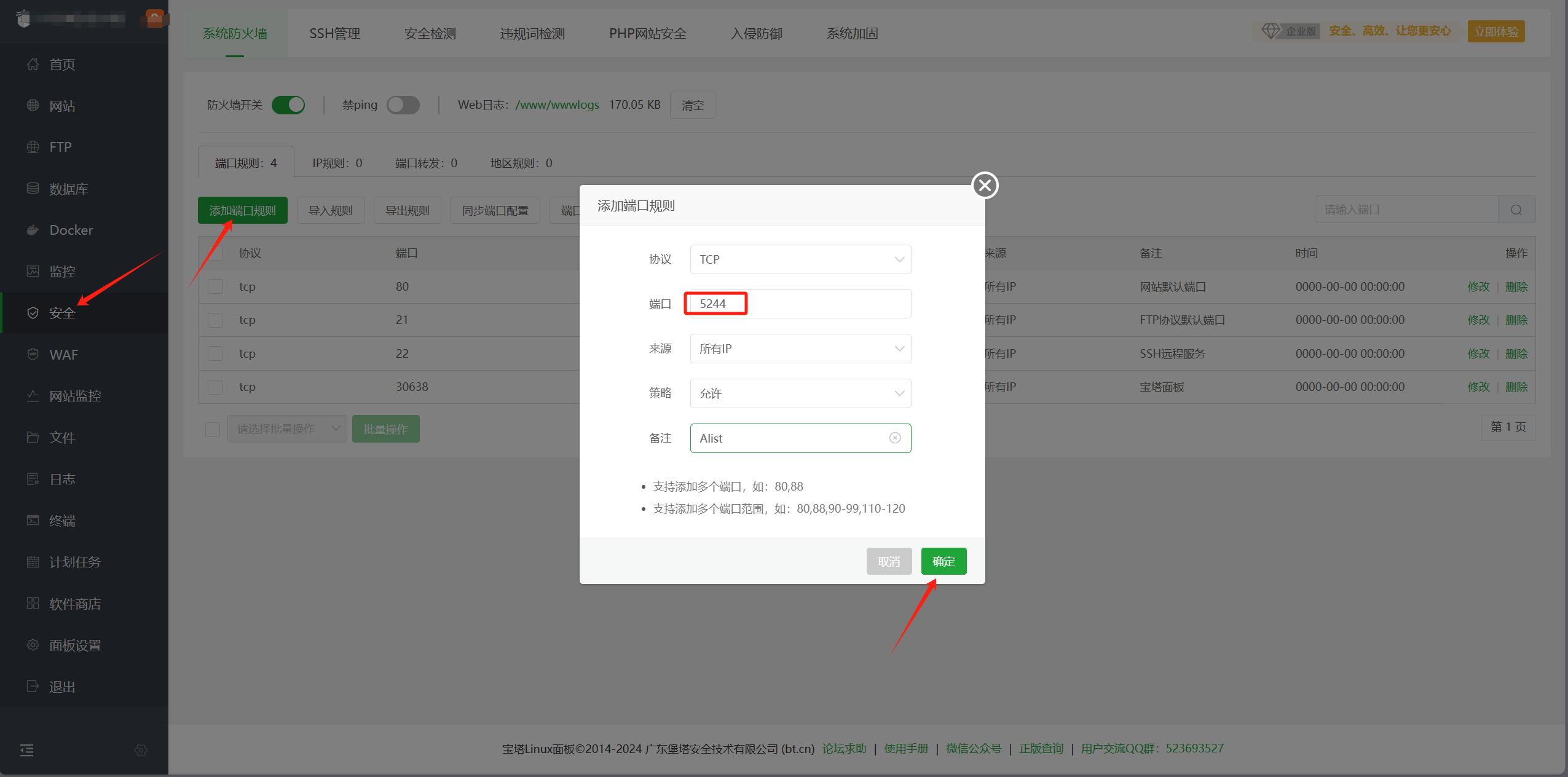The image size is (1568, 777).
Task: Click the 端口 input field showing 5244
Action: point(799,304)
